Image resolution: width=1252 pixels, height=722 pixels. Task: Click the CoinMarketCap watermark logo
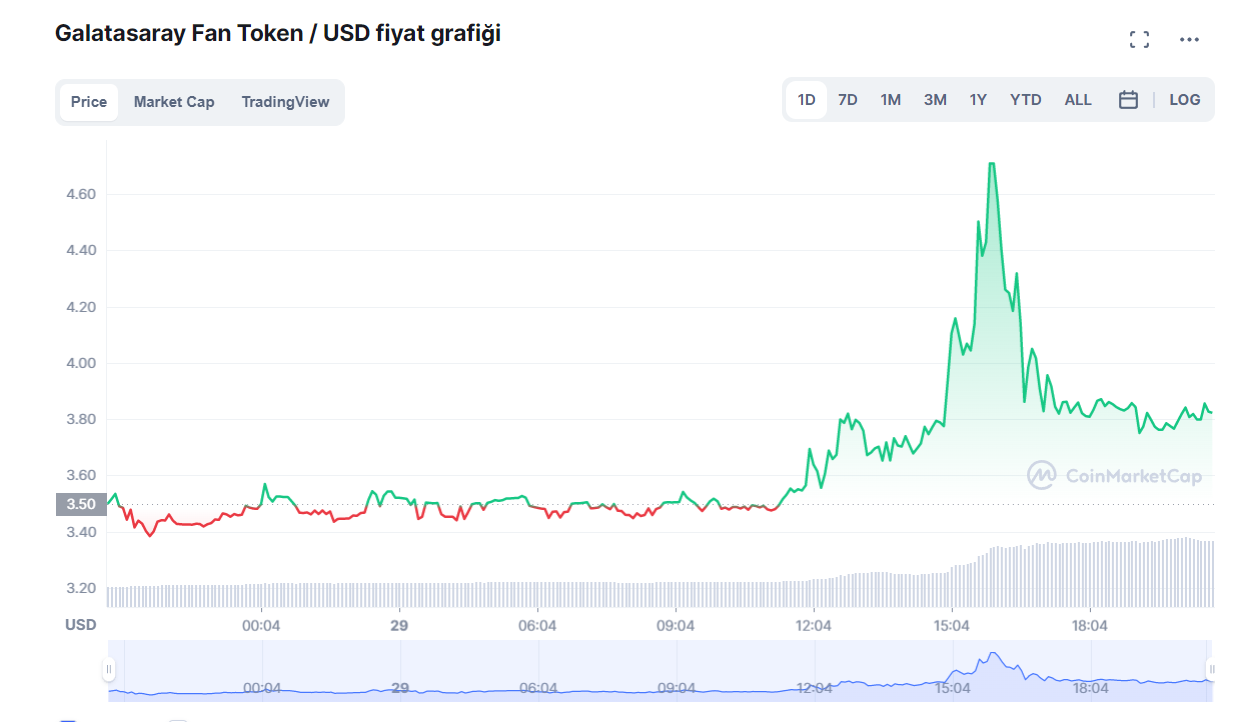(x=1115, y=476)
